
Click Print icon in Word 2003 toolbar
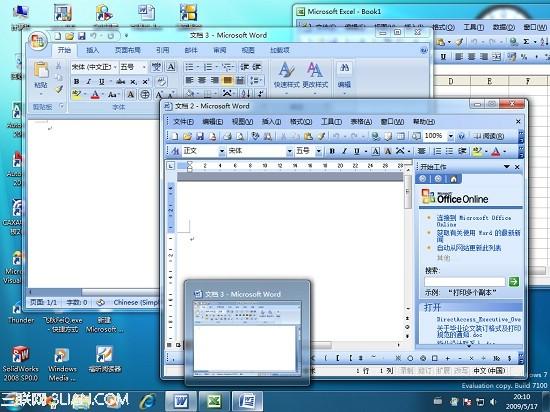[227, 136]
